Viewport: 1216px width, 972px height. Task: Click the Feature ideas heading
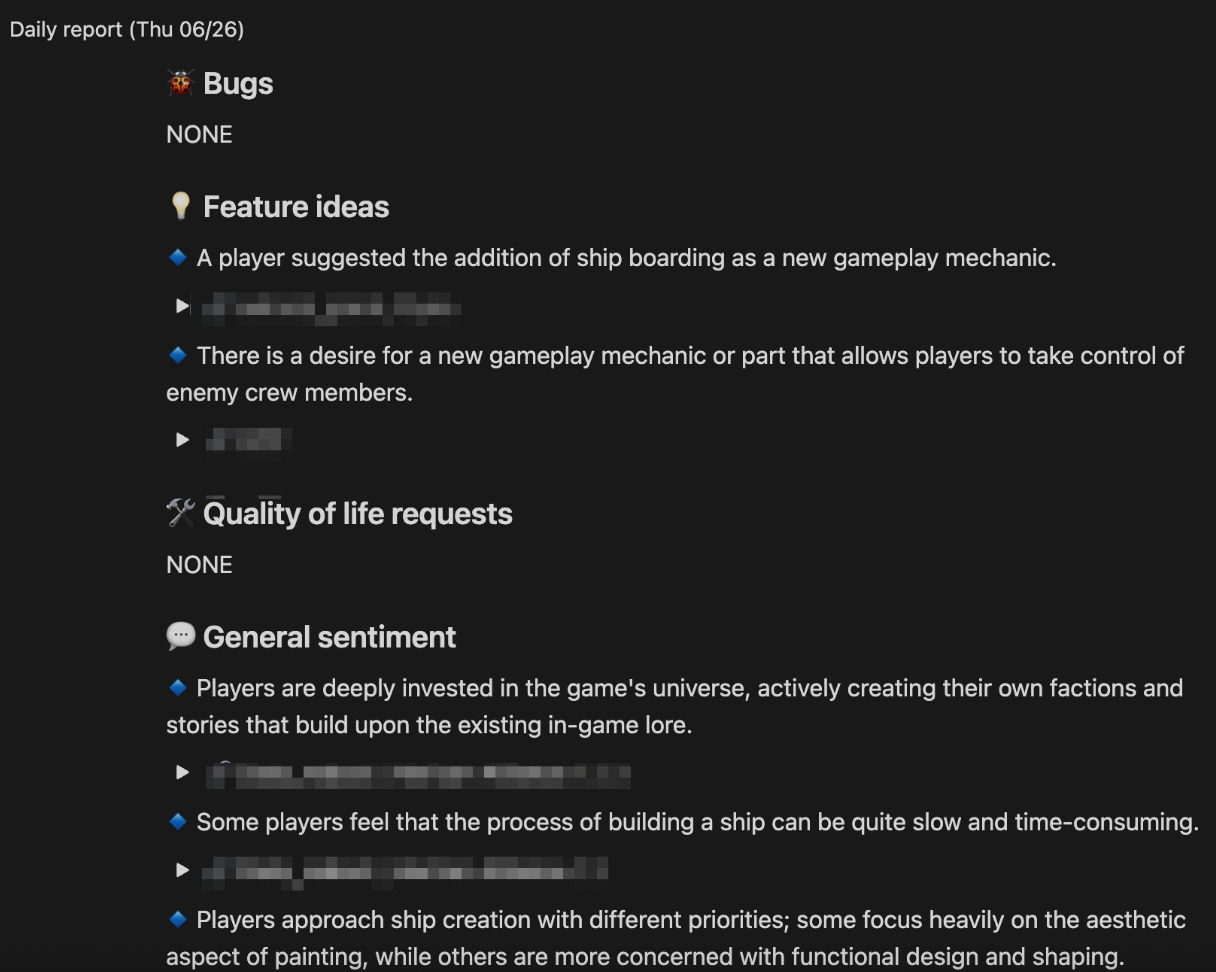point(296,207)
